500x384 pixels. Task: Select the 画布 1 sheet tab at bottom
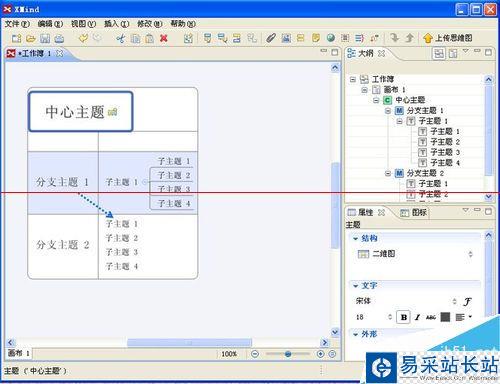tap(19, 353)
